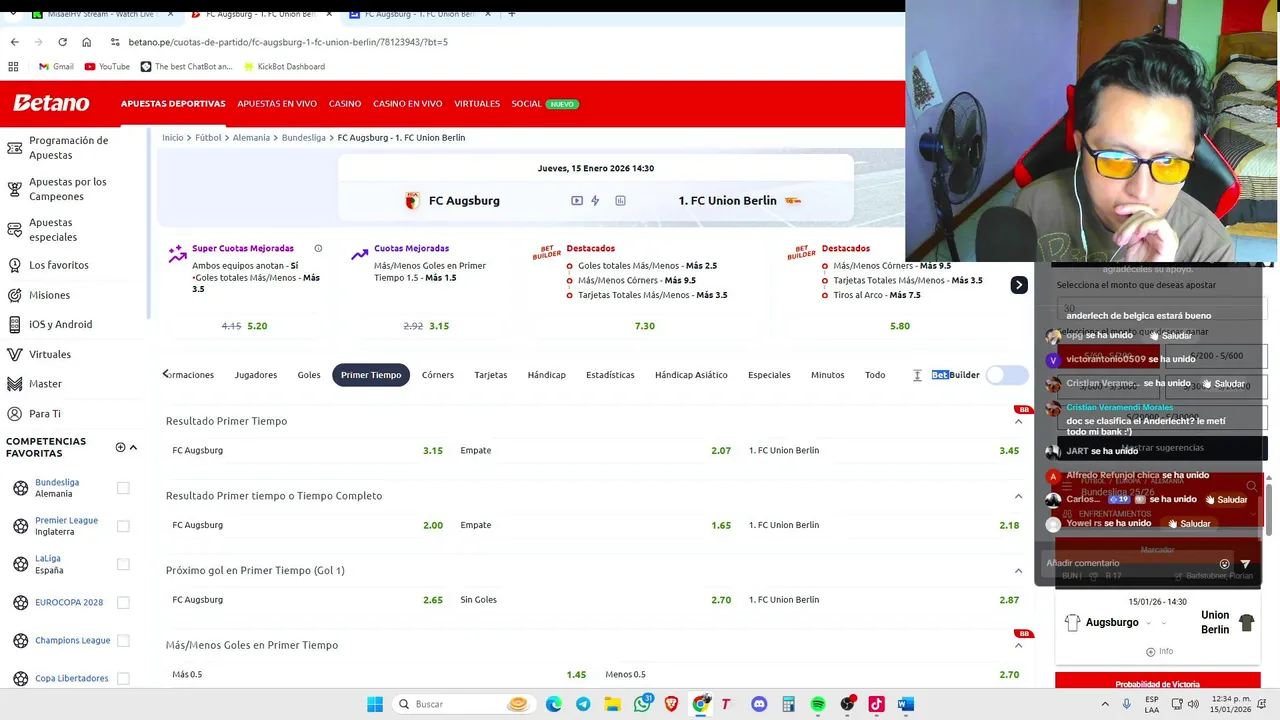Screen dimensions: 1280x720
Task: Switch to the Córners tab
Action: coord(438,375)
